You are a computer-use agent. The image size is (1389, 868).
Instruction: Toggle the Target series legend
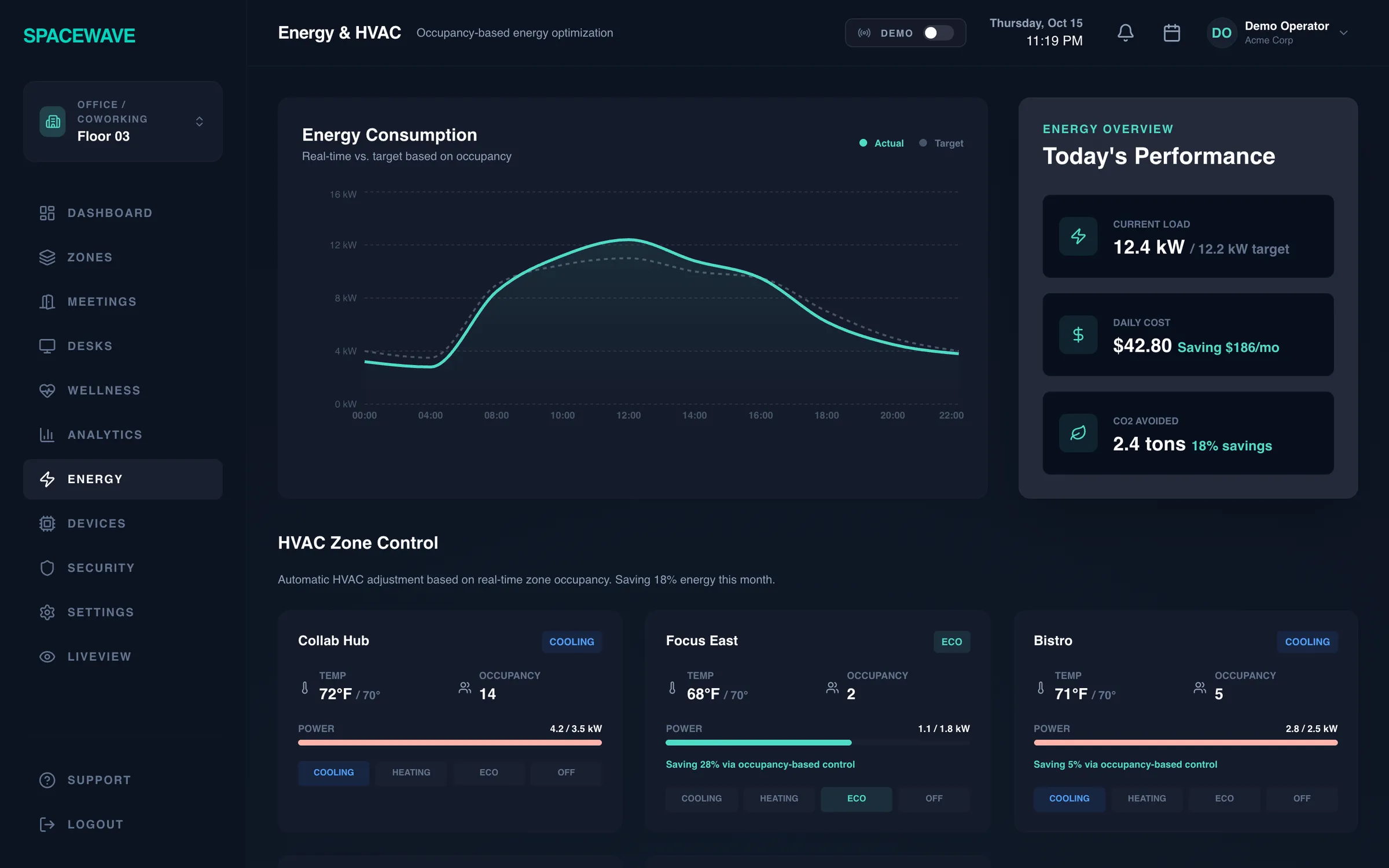pos(942,143)
